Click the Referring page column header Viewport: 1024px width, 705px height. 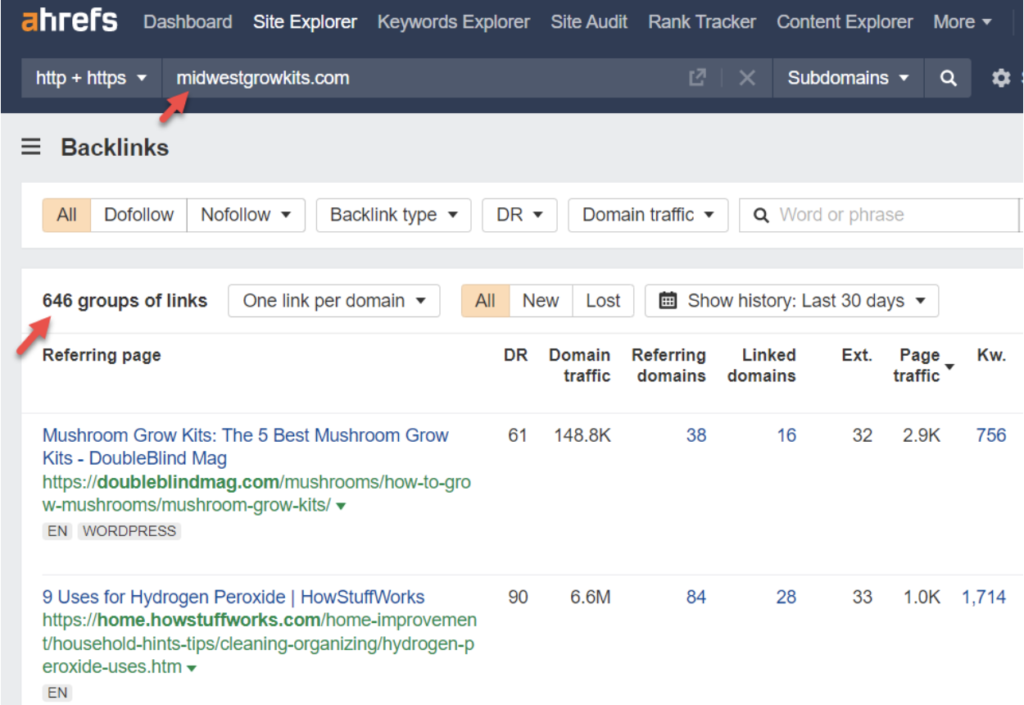point(101,355)
